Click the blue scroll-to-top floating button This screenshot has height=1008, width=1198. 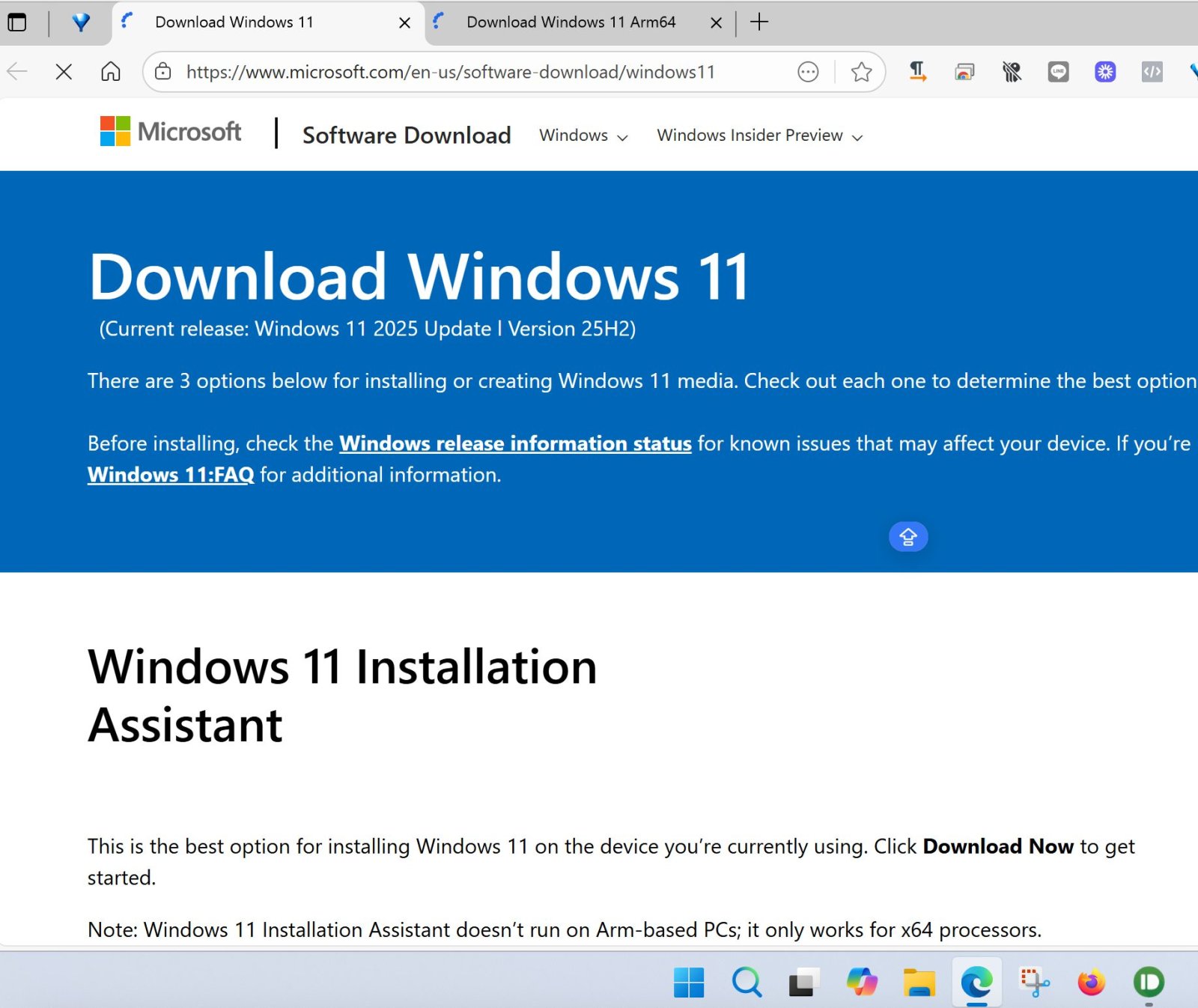(908, 537)
